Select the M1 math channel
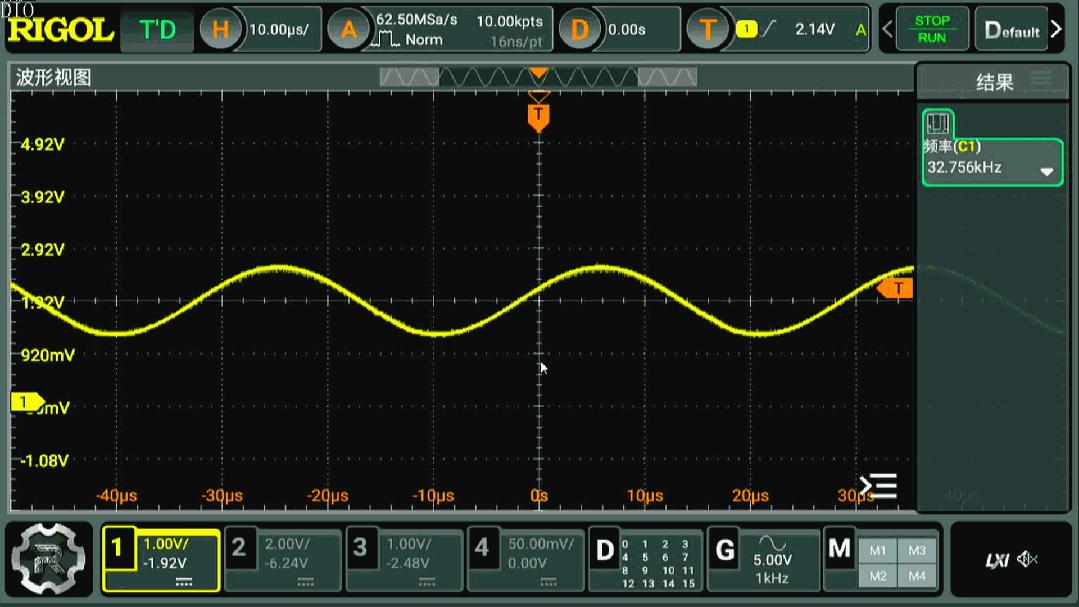Screen dimensions: 1079x607 coord(878,550)
